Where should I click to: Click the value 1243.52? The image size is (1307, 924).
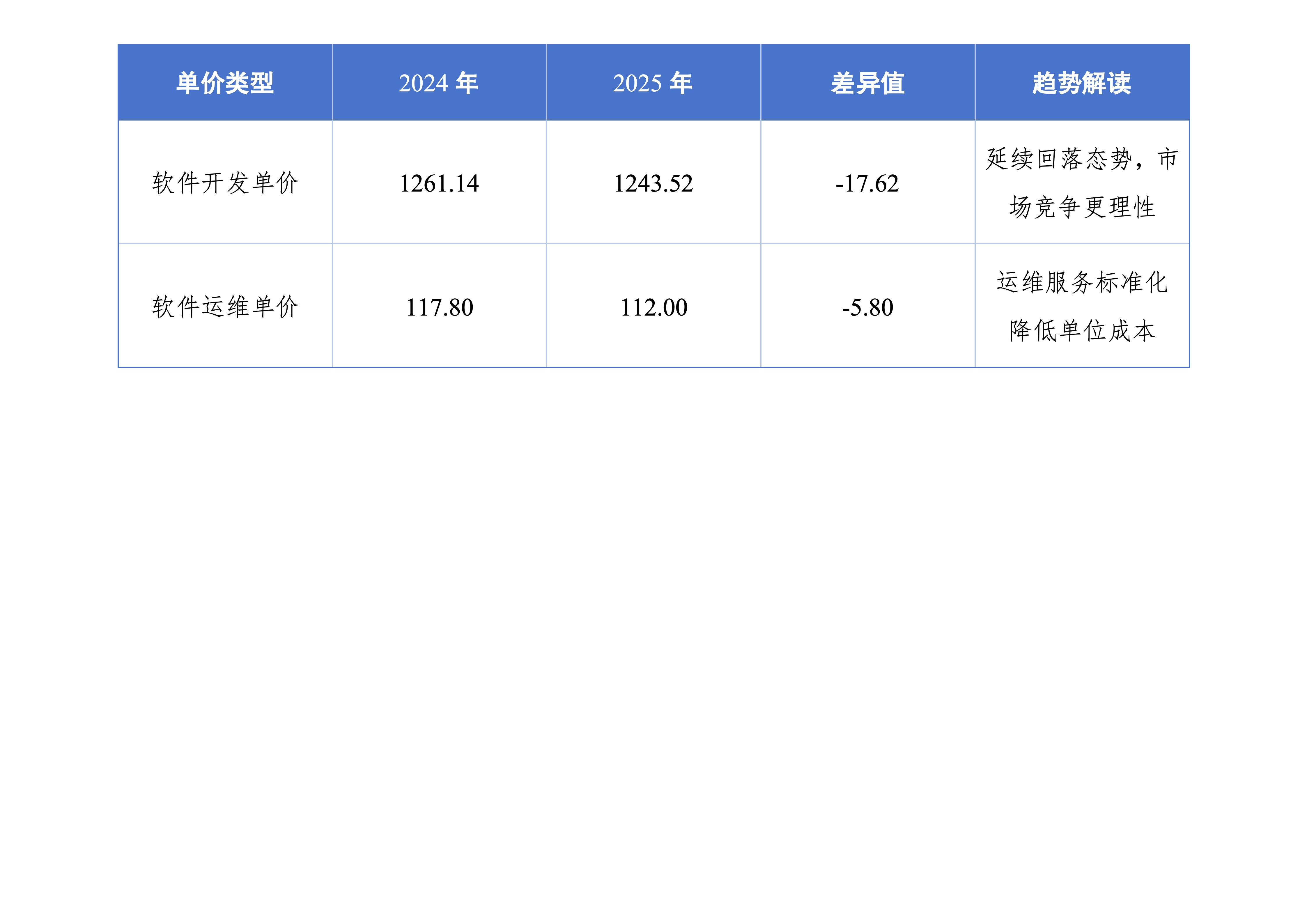tap(653, 183)
